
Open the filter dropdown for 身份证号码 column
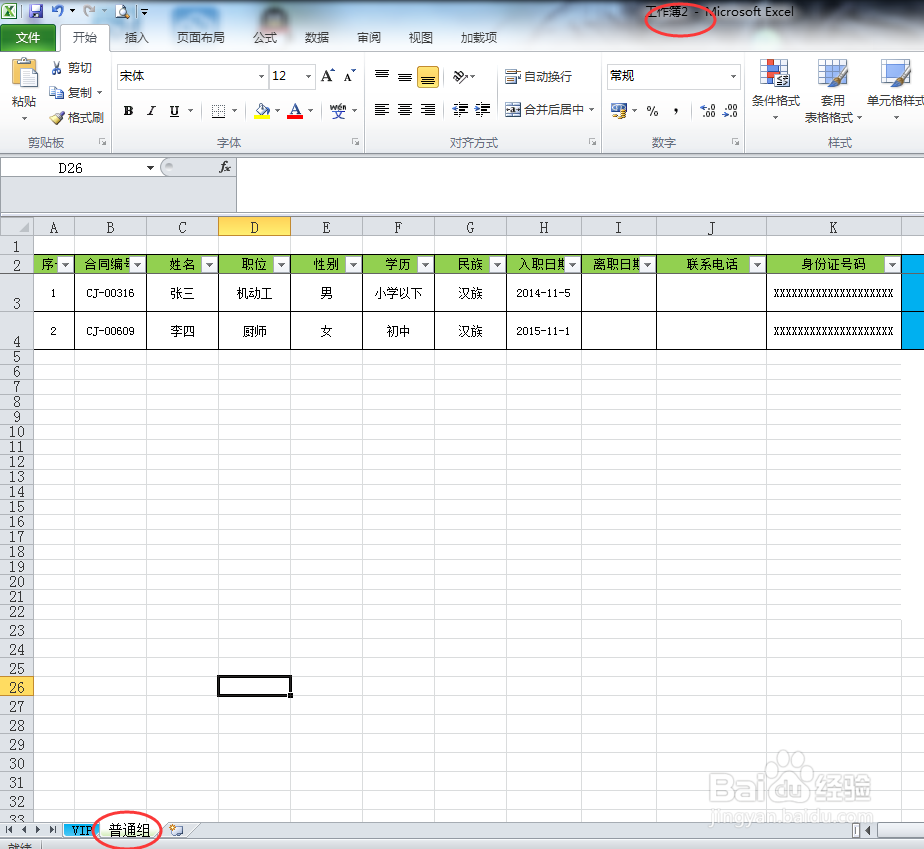892,265
